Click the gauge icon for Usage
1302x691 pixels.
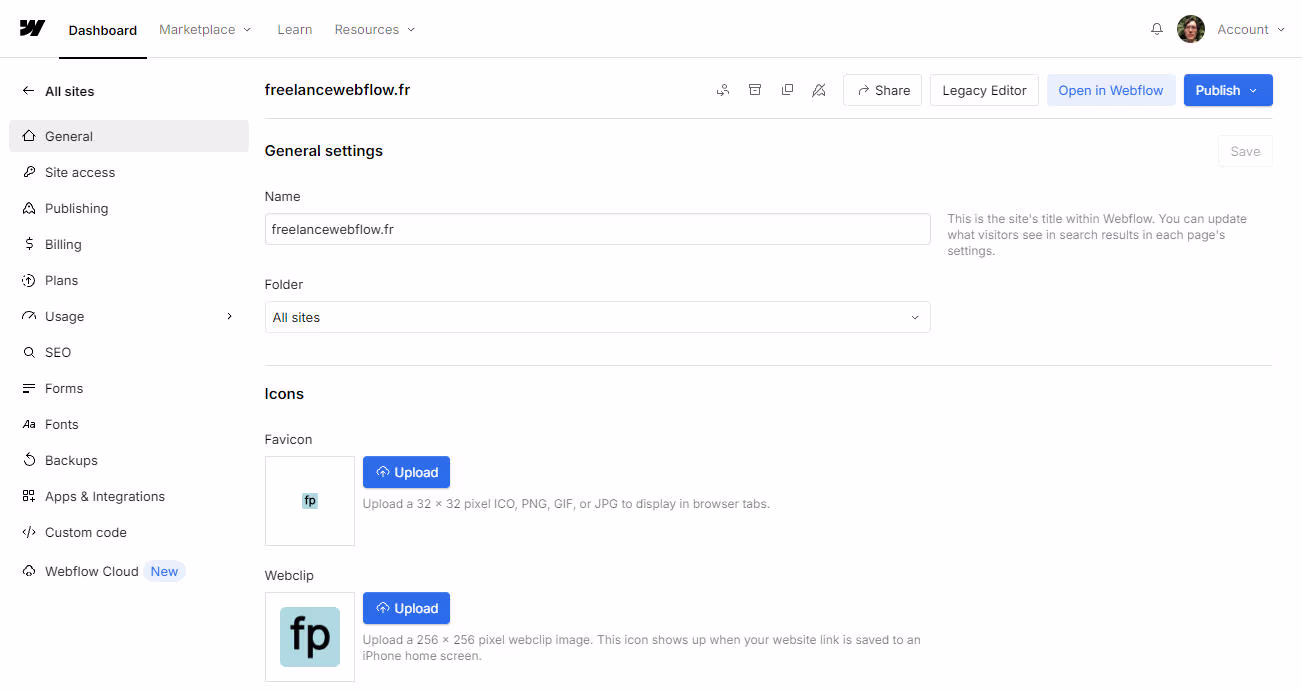[29, 316]
